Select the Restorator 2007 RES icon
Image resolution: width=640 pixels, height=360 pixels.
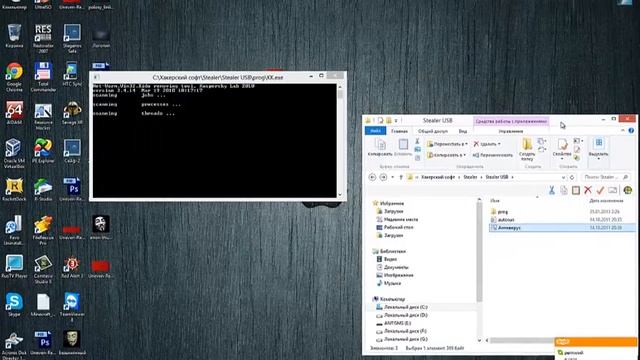tap(43, 38)
